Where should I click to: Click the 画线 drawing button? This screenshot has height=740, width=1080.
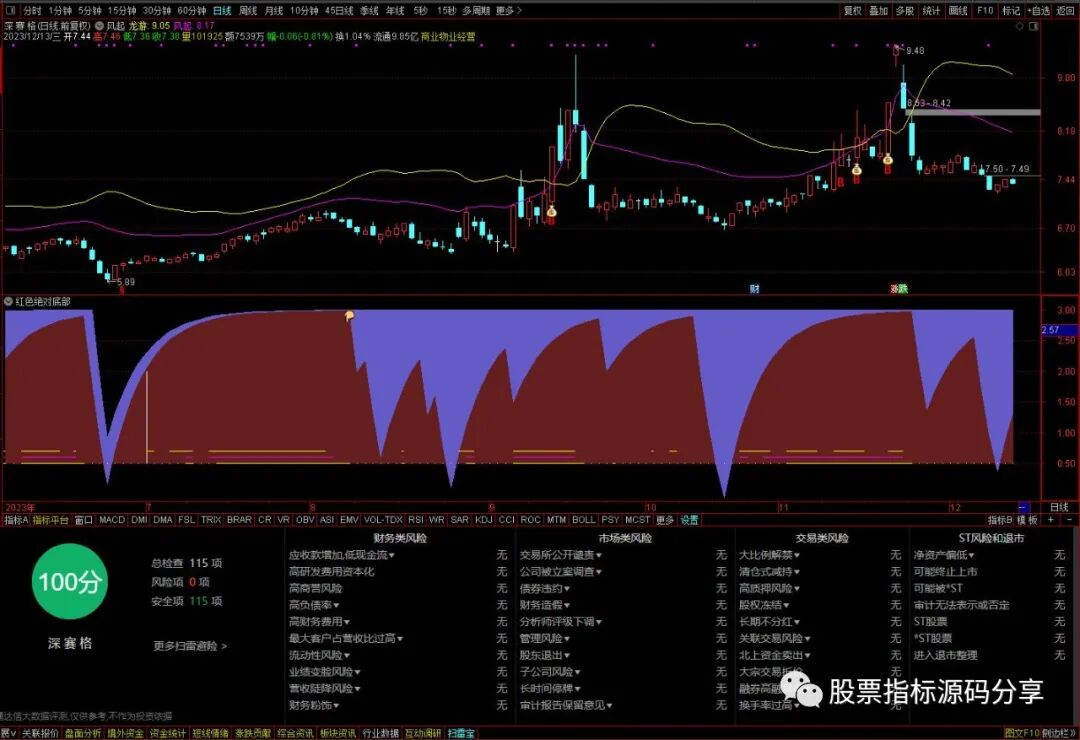click(958, 10)
